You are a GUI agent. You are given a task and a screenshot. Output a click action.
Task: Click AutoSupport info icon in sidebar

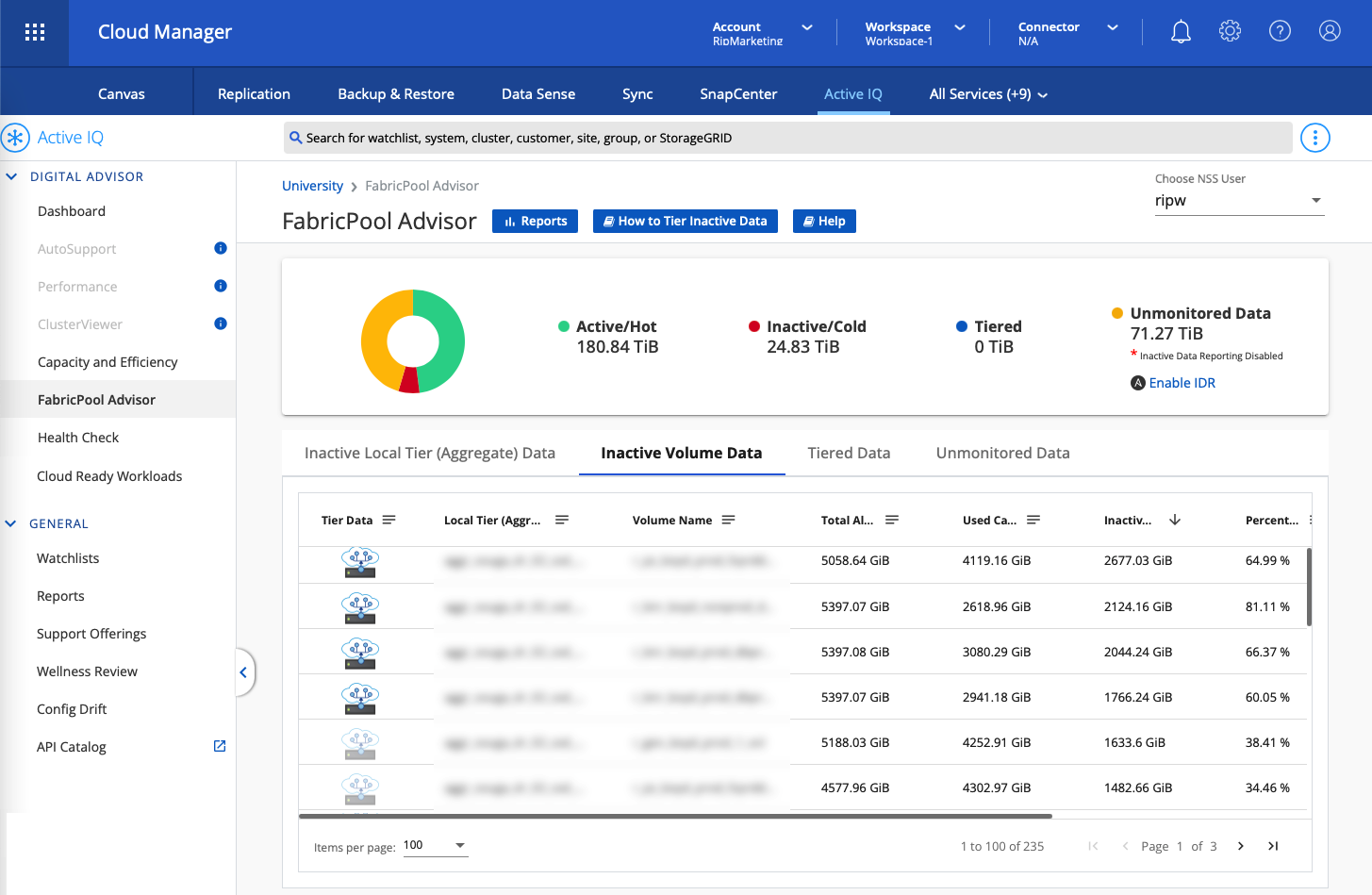pos(221,248)
